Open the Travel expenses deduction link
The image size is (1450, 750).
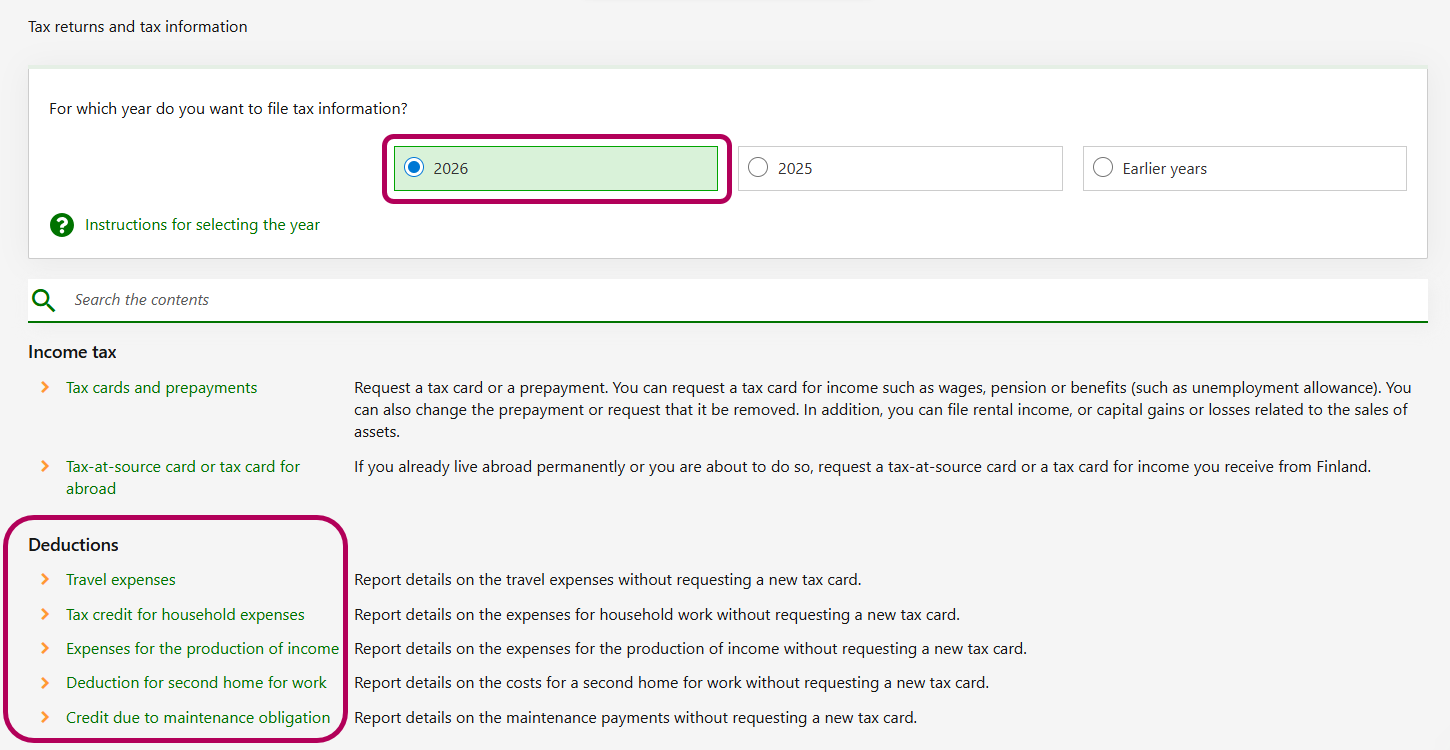(120, 580)
